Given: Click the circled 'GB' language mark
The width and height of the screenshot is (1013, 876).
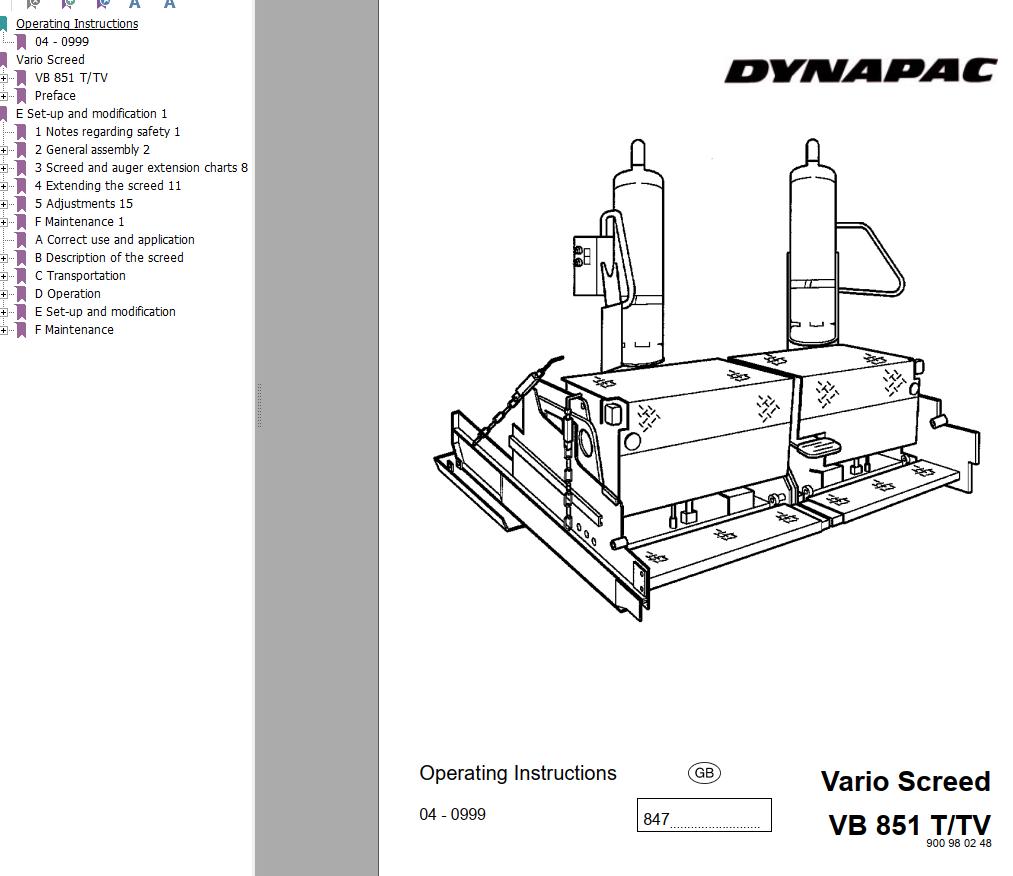Looking at the screenshot, I should [704, 773].
